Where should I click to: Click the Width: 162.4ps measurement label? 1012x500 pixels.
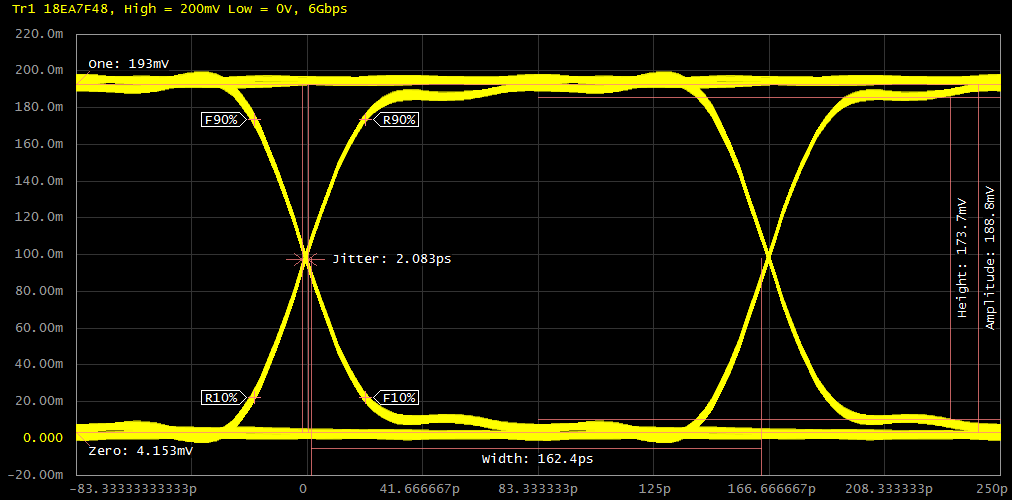537,459
